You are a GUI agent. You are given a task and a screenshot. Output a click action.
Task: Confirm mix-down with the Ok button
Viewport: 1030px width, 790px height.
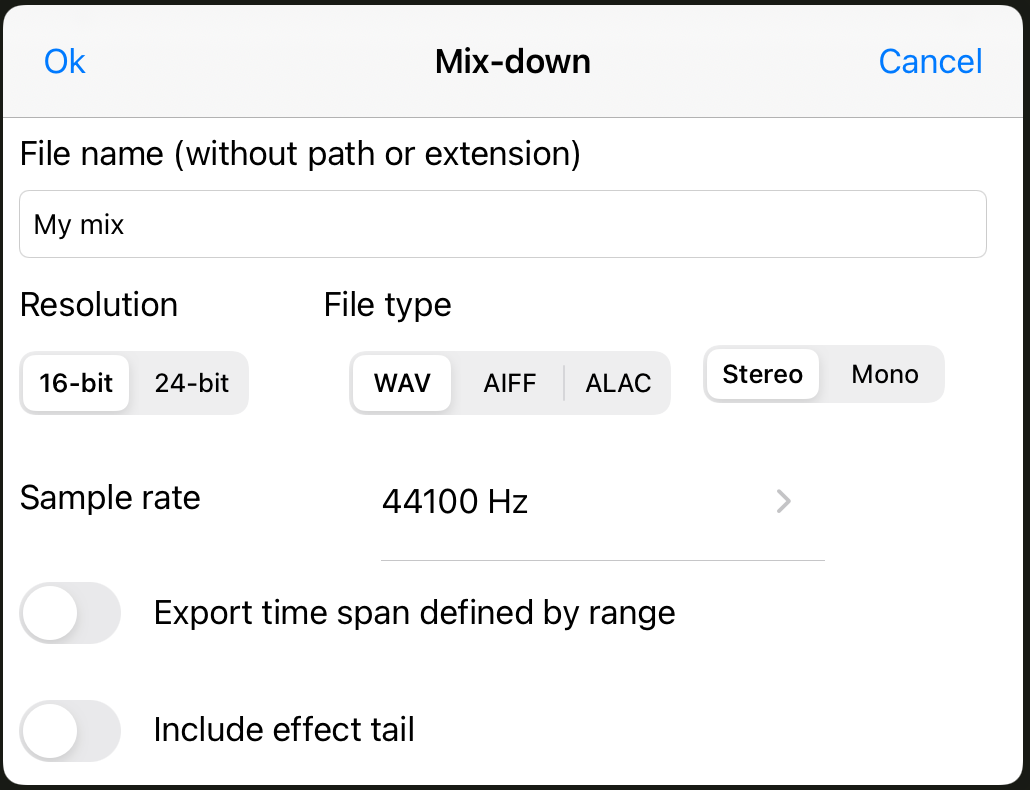[x=65, y=62]
